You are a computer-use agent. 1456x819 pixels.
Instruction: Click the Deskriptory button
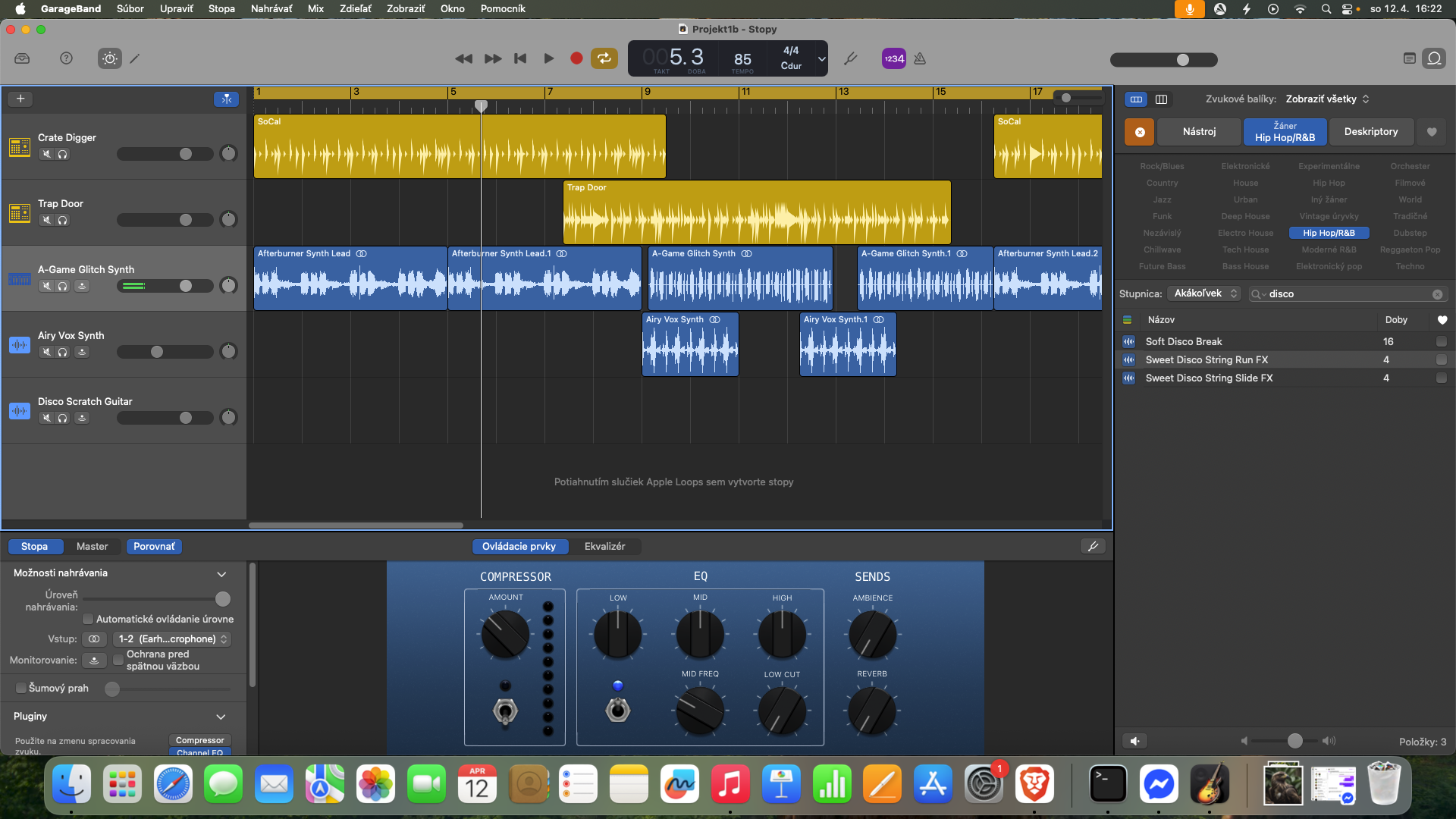click(1371, 131)
